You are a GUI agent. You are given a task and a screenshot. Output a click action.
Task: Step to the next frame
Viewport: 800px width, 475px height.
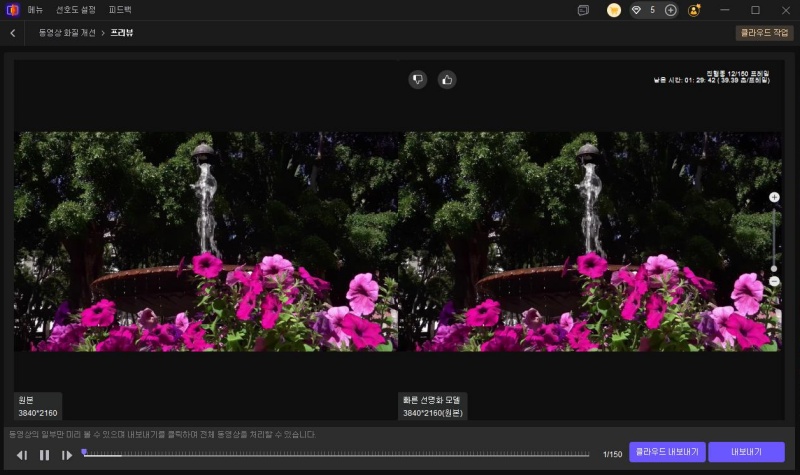[x=67, y=455]
